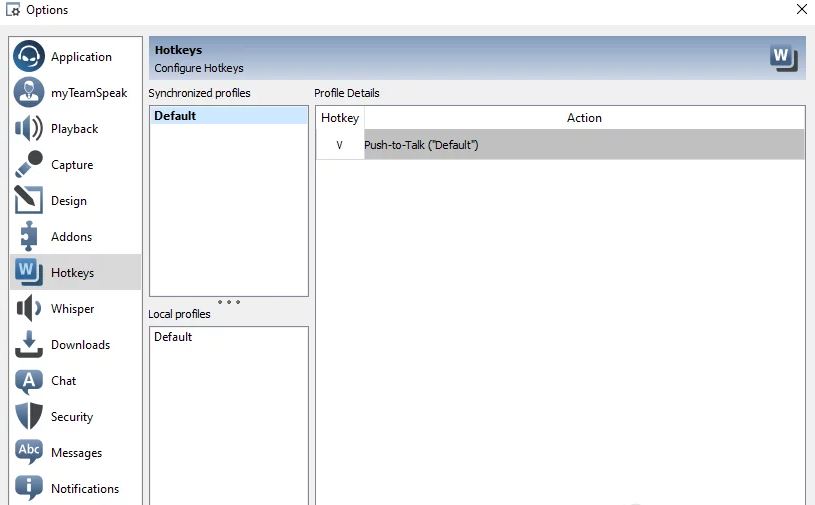
Task: Close the Options window
Action: click(x=801, y=9)
